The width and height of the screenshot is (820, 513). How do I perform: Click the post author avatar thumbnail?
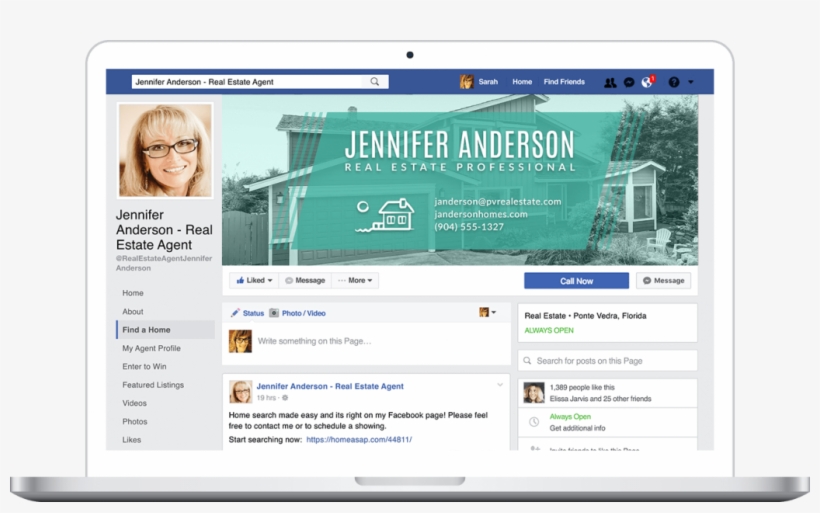tap(241, 391)
